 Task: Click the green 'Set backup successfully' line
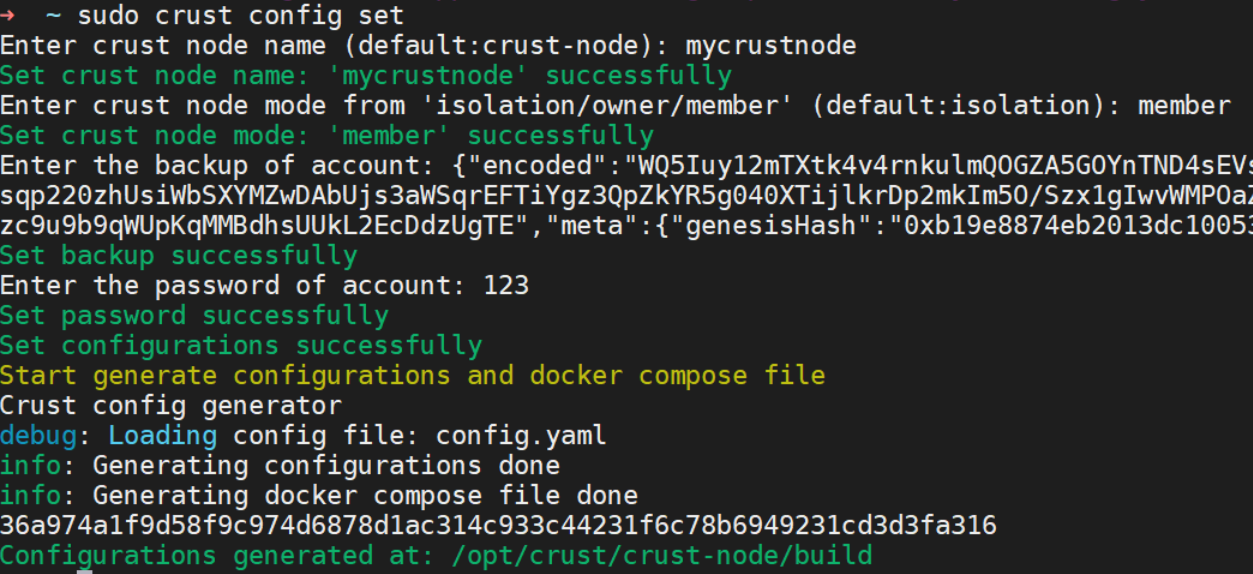pyautogui.click(x=179, y=256)
